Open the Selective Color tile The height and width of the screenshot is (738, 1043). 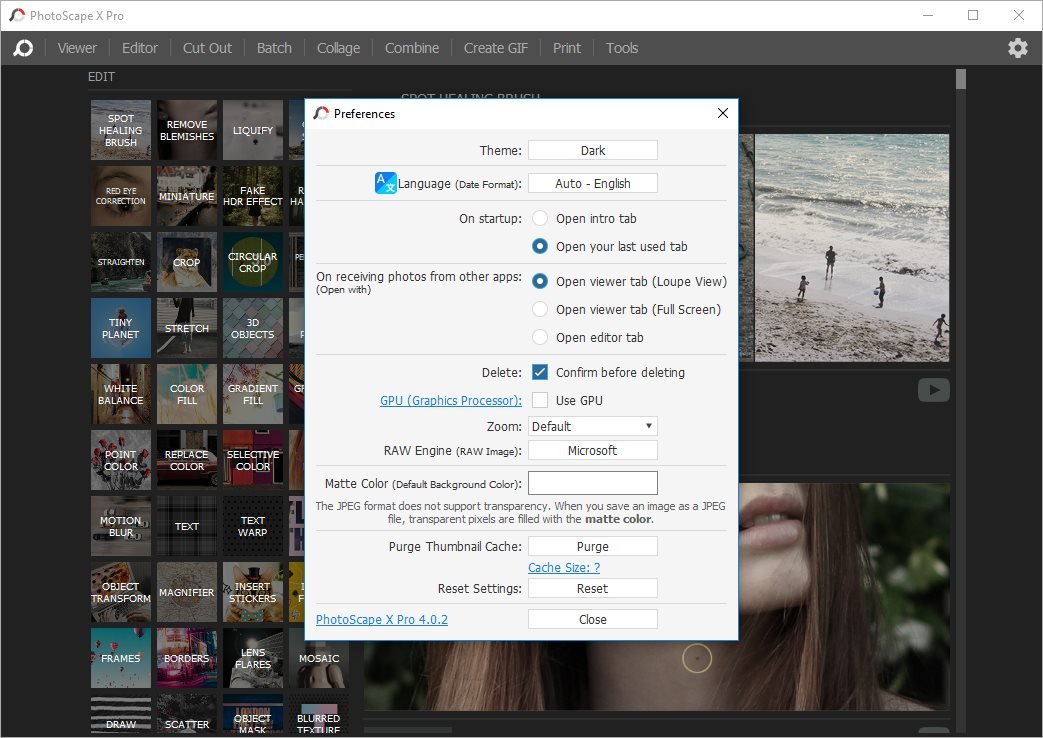point(253,460)
